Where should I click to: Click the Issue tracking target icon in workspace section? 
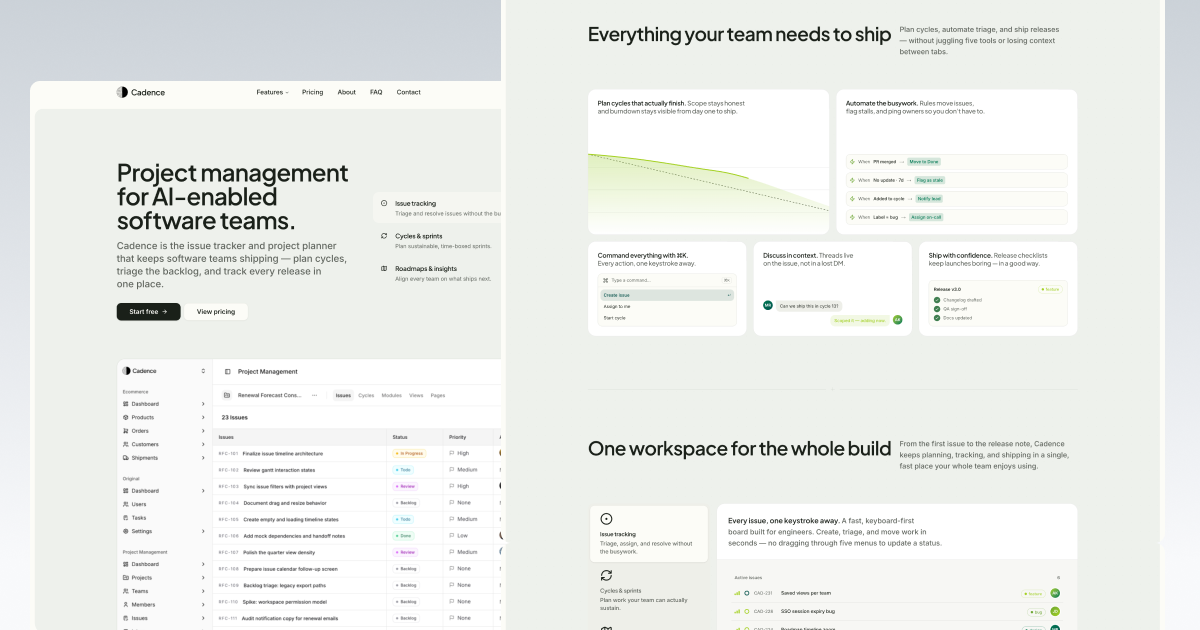pyautogui.click(x=606, y=519)
